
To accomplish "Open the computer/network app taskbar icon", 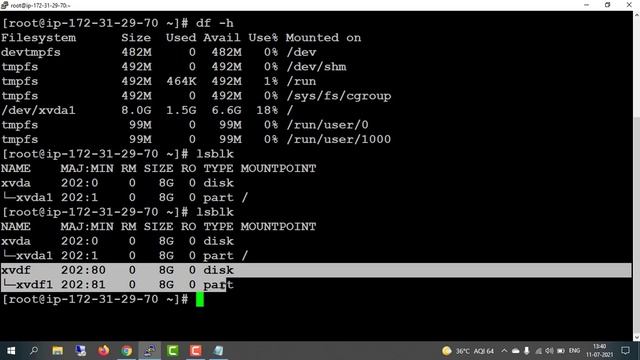I will [x=80, y=351].
